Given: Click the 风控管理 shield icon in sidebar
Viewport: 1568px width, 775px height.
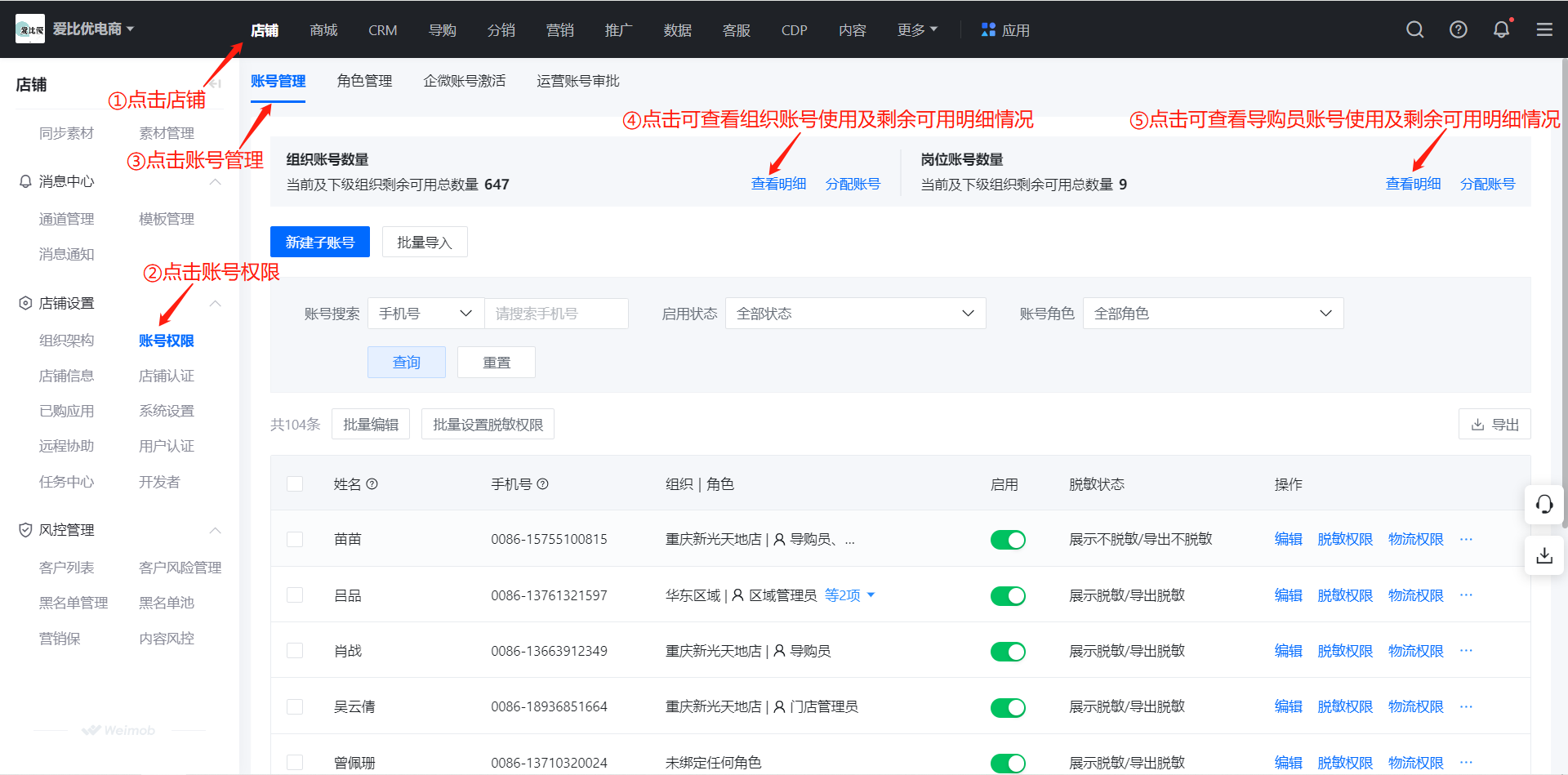Looking at the screenshot, I should [25, 530].
